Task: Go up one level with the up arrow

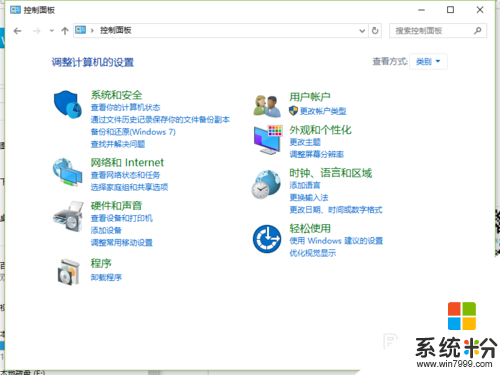Action: [65, 31]
